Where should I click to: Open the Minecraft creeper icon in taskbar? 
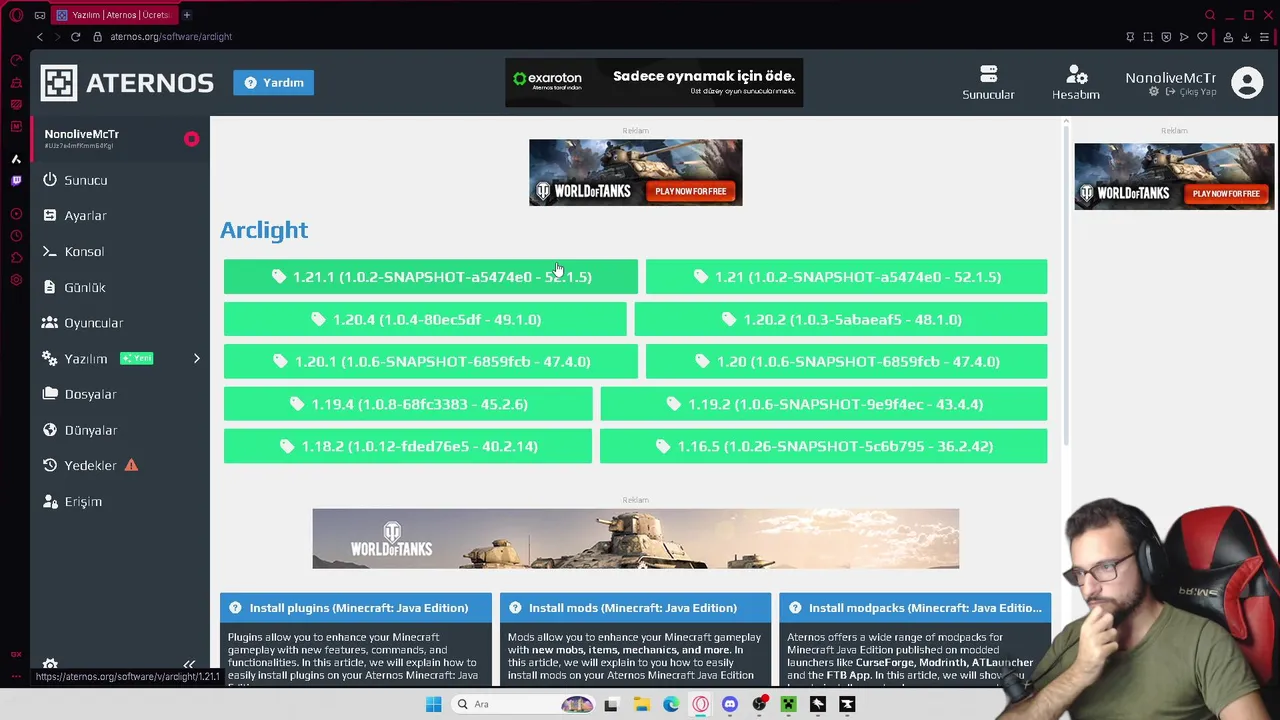(x=788, y=704)
